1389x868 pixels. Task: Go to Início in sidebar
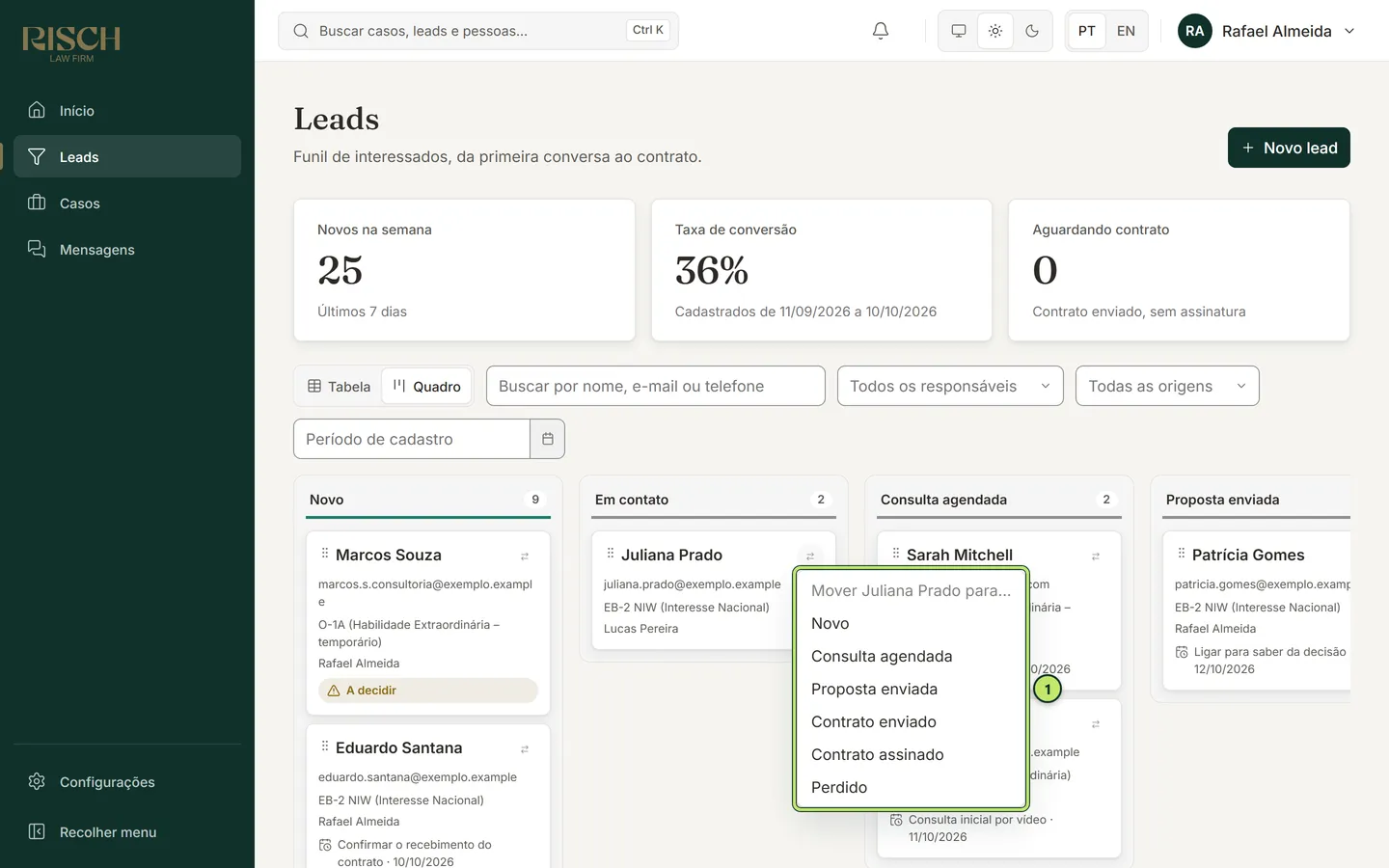(127, 110)
